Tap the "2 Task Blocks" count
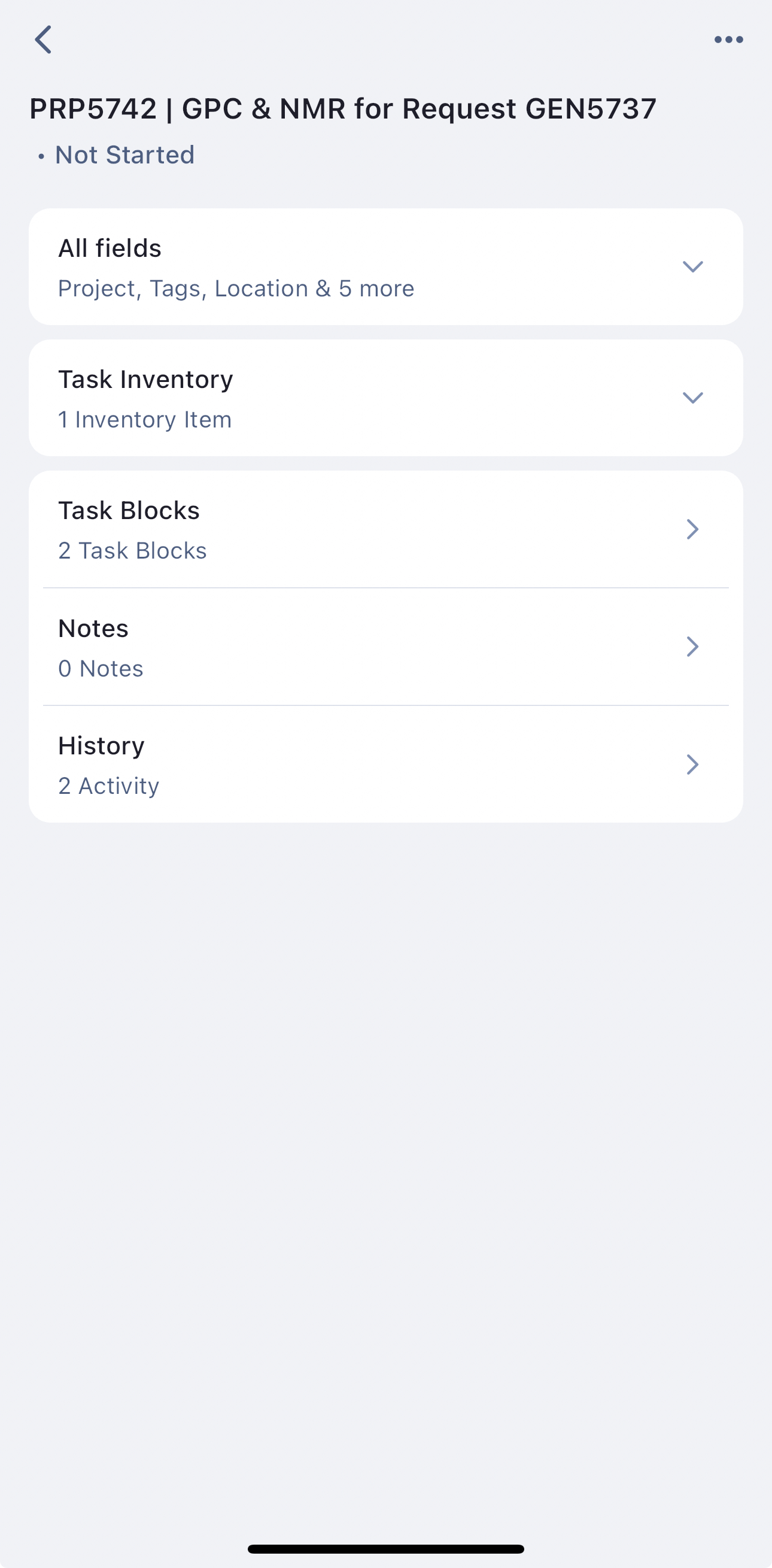772x1568 pixels. (133, 551)
